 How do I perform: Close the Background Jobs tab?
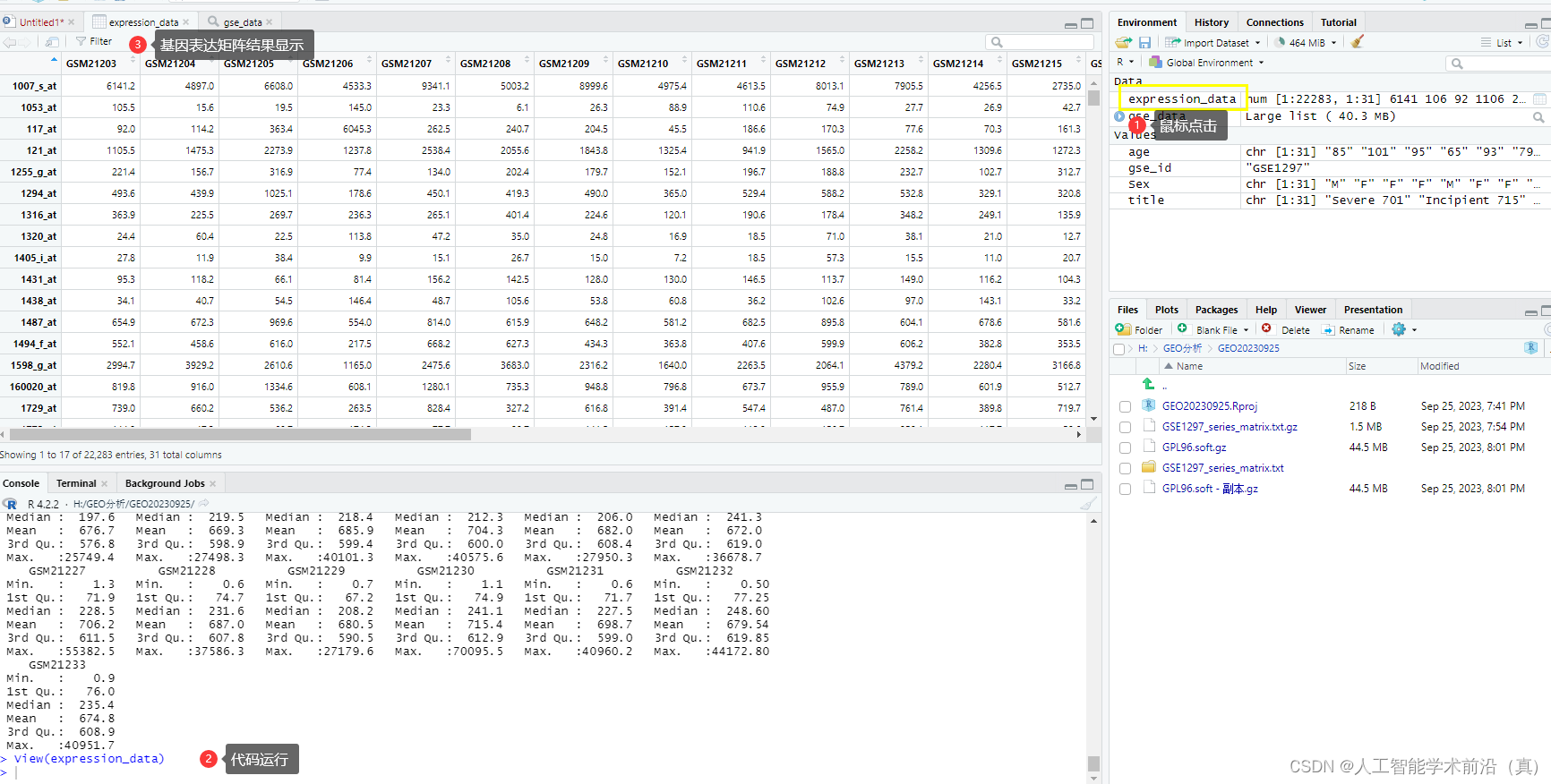(x=213, y=484)
